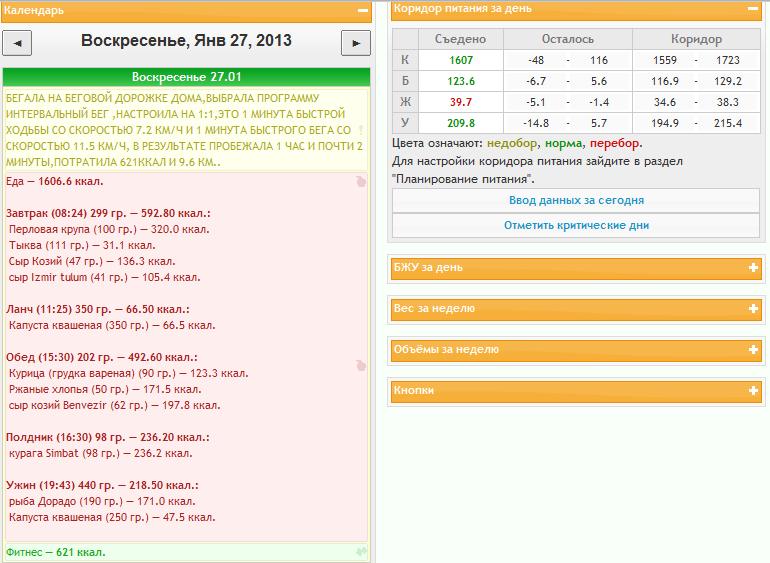
Task: Select the Обед (15:30) meal header
Action: coord(102,357)
